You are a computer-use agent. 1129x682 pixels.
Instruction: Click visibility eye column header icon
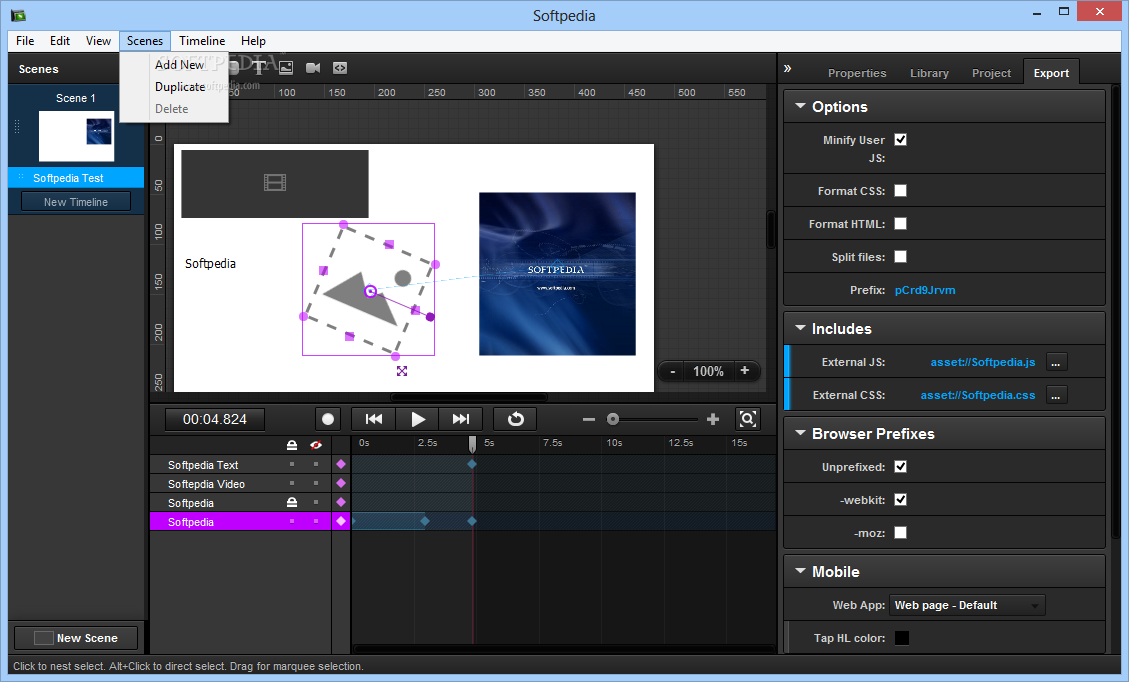point(315,445)
